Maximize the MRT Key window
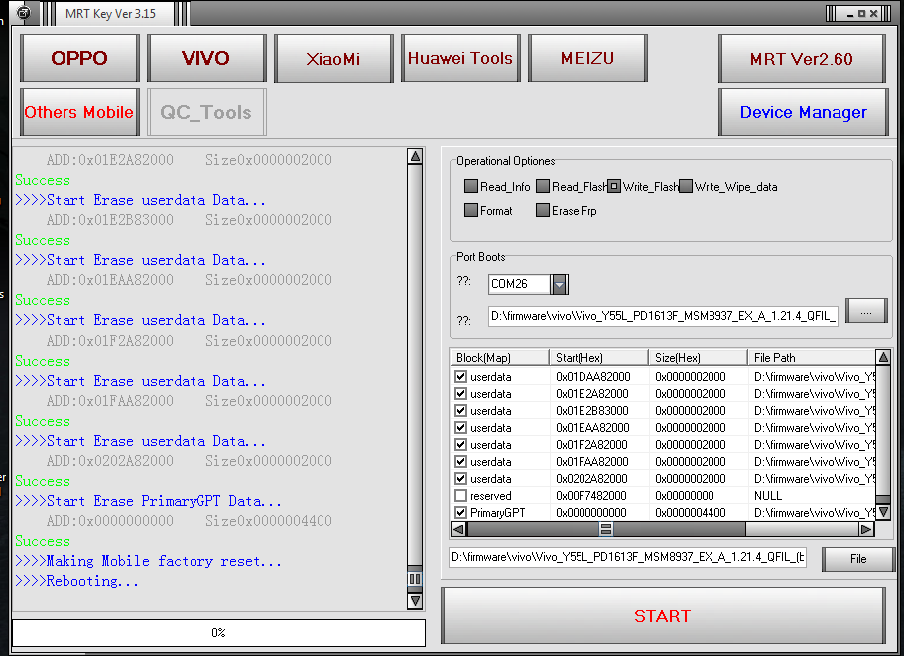This screenshot has height=656, width=904. [861, 14]
